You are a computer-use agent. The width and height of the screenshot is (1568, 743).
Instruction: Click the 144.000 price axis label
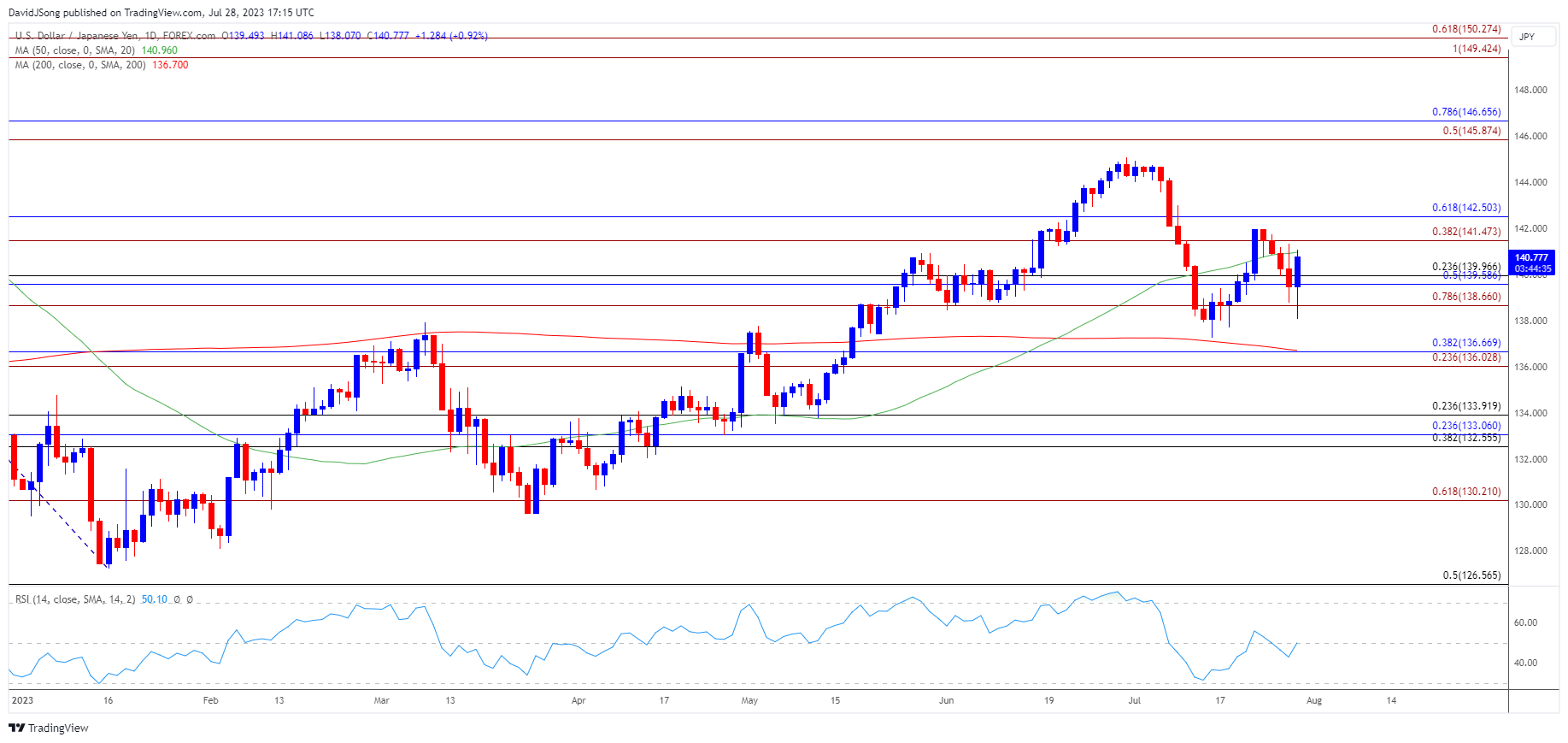(1530, 182)
